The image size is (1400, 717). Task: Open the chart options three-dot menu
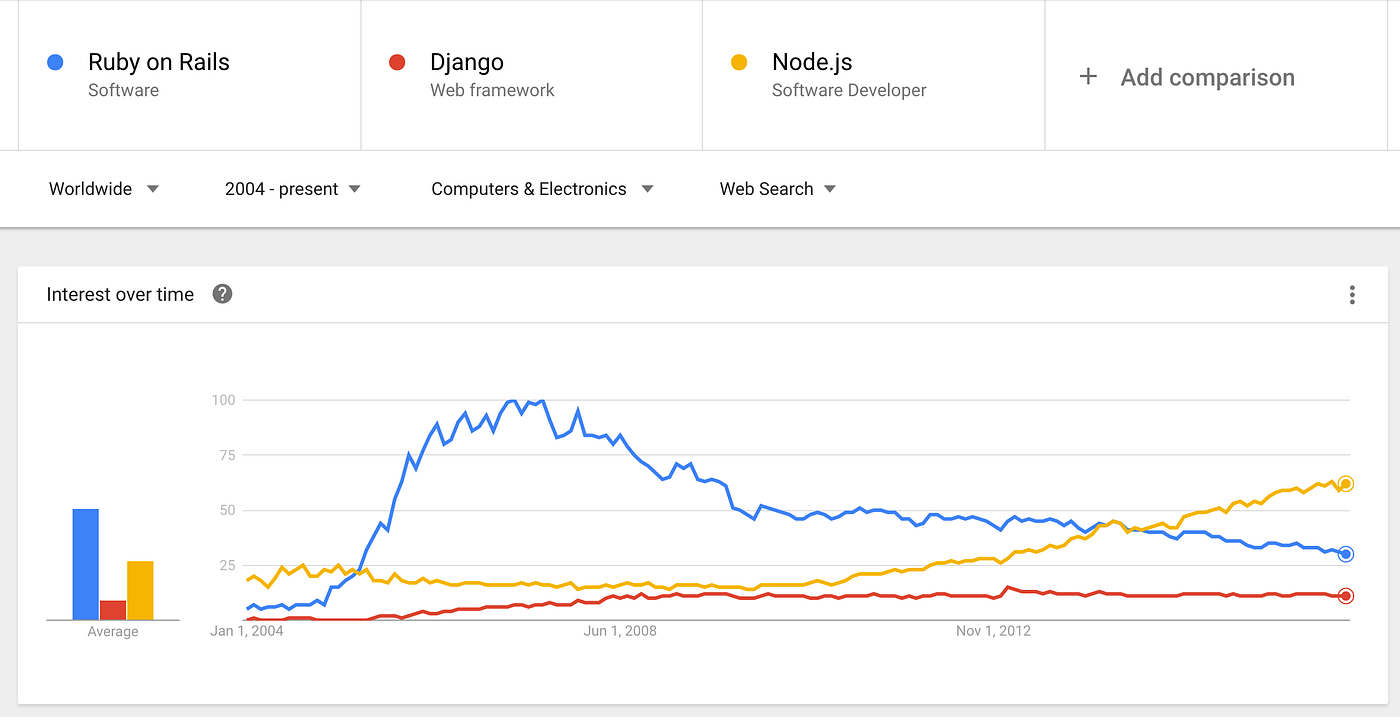[x=1352, y=295]
